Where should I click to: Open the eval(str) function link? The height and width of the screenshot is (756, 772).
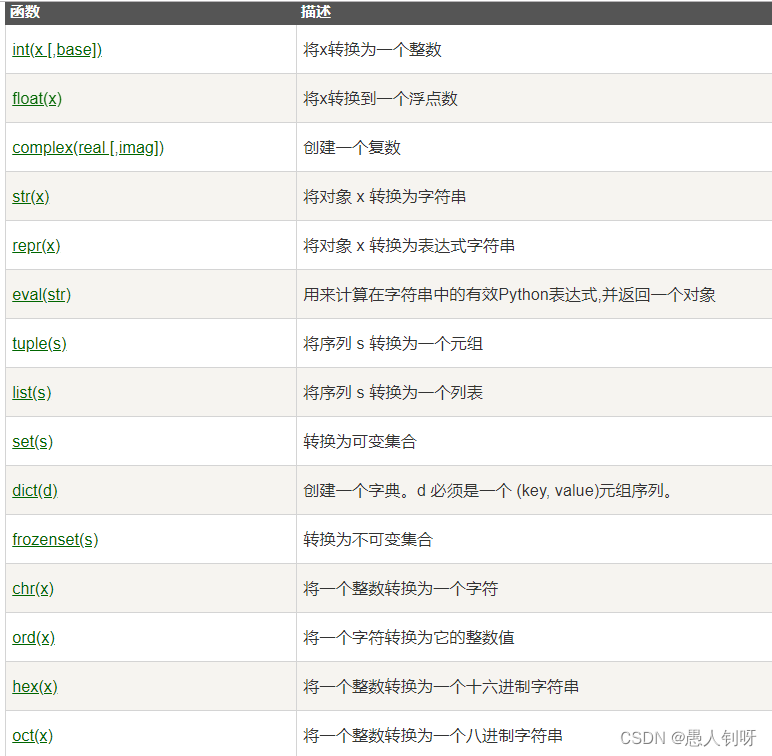[42, 294]
